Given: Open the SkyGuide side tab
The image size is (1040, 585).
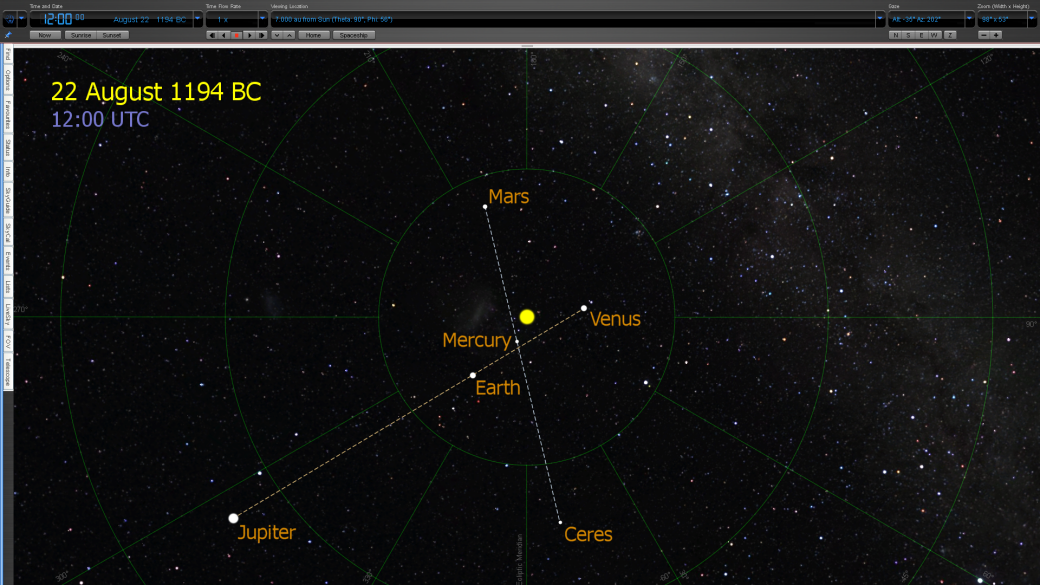Looking at the screenshot, I should pyautogui.click(x=8, y=200).
